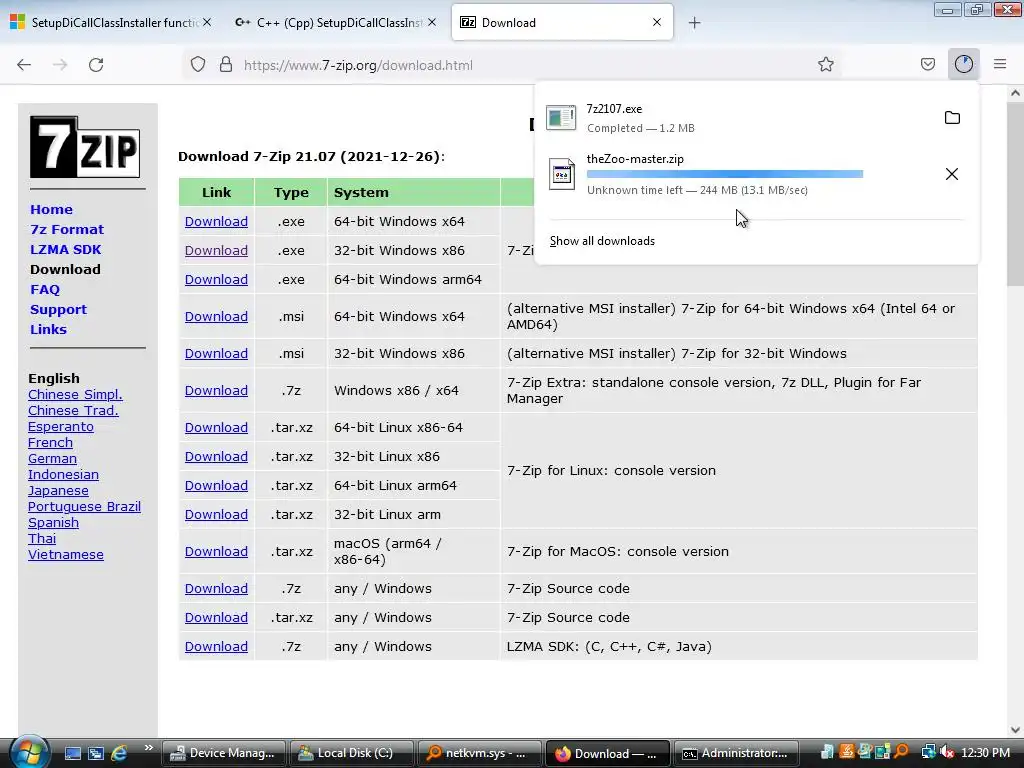
Task: Click the taskbar clock showing 12:30 PM
Action: (x=985, y=753)
